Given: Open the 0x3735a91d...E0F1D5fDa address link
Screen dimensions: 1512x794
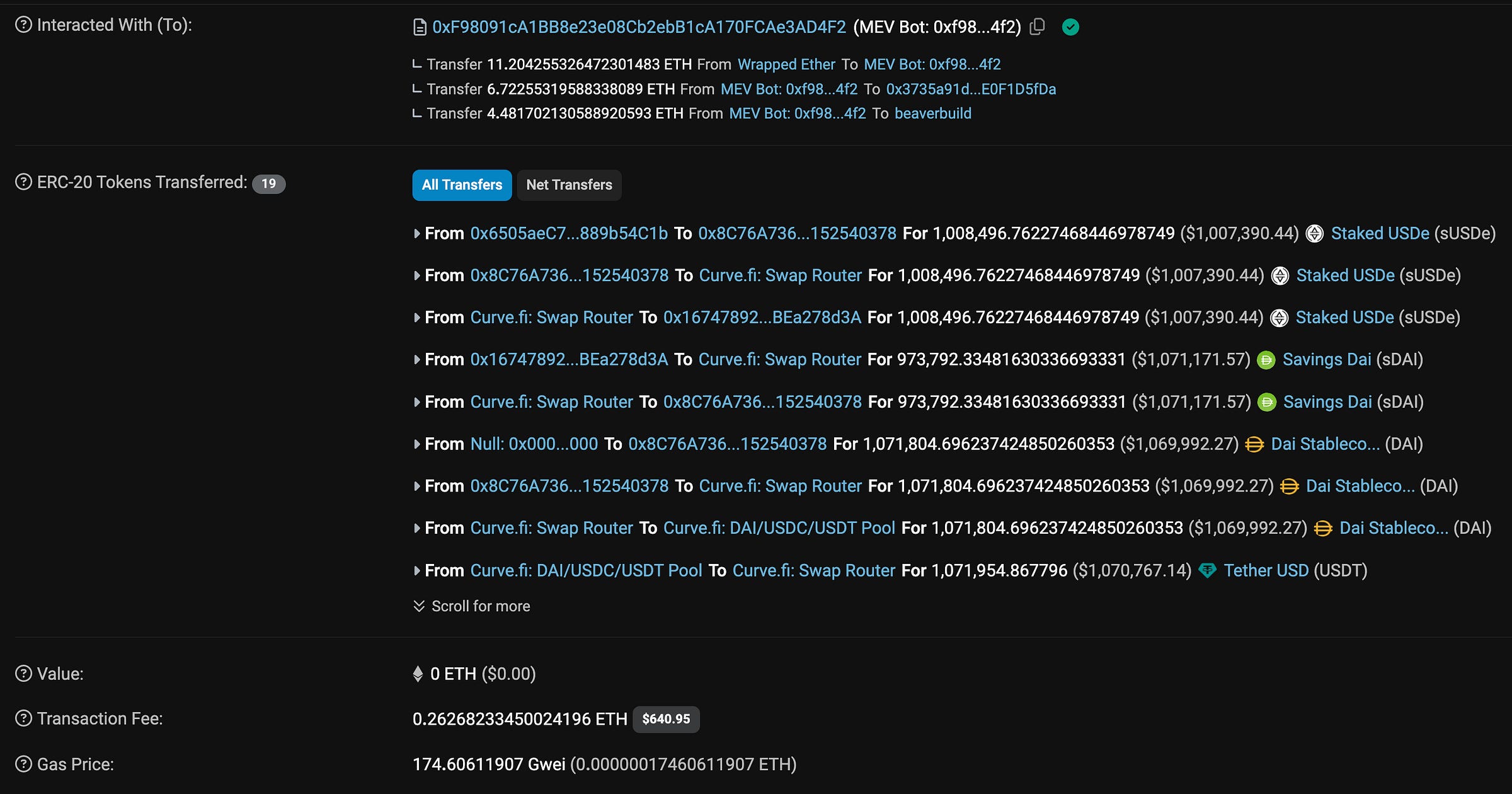Looking at the screenshot, I should pos(970,89).
